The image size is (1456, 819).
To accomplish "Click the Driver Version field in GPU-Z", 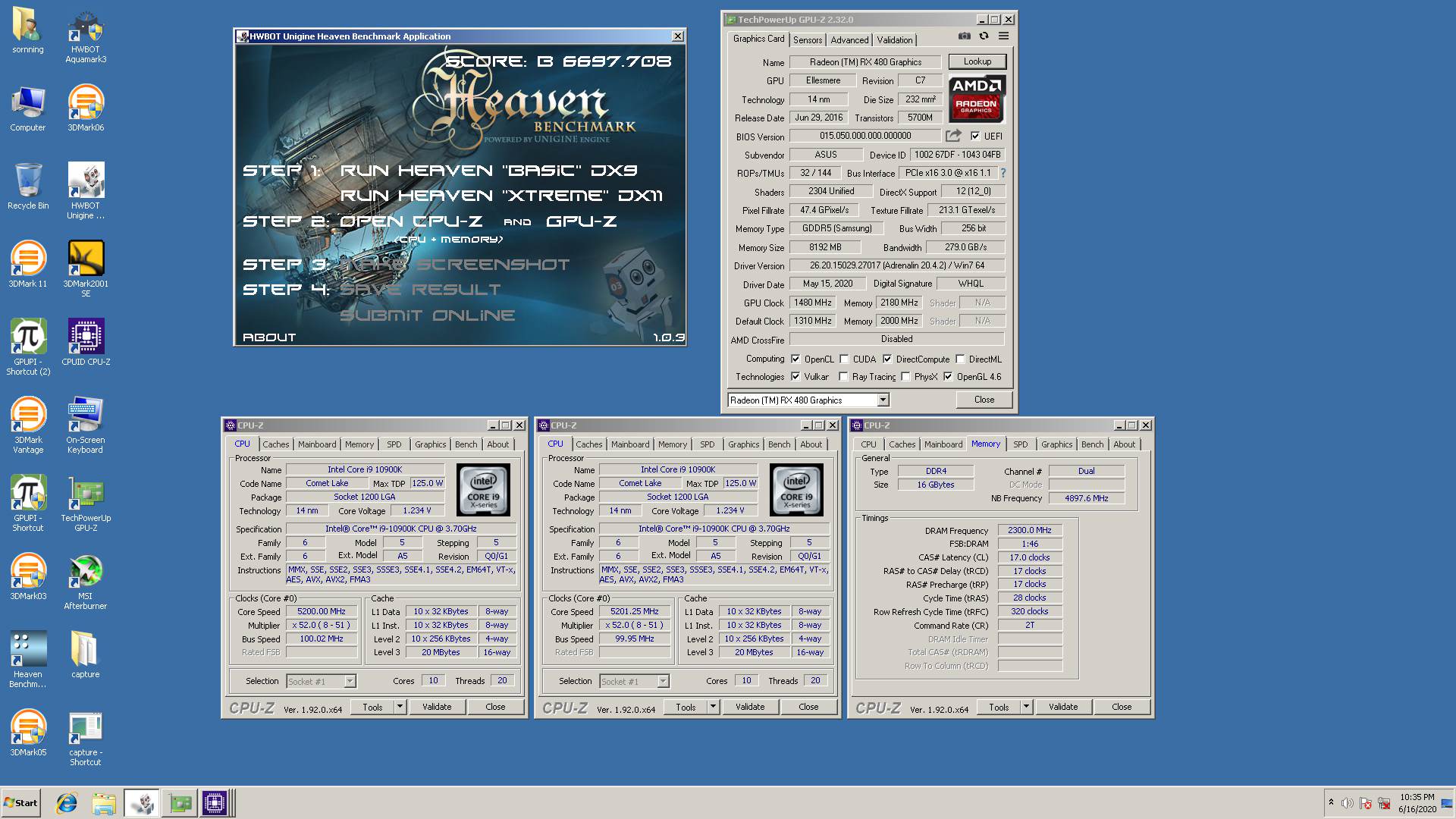I will tap(897, 265).
